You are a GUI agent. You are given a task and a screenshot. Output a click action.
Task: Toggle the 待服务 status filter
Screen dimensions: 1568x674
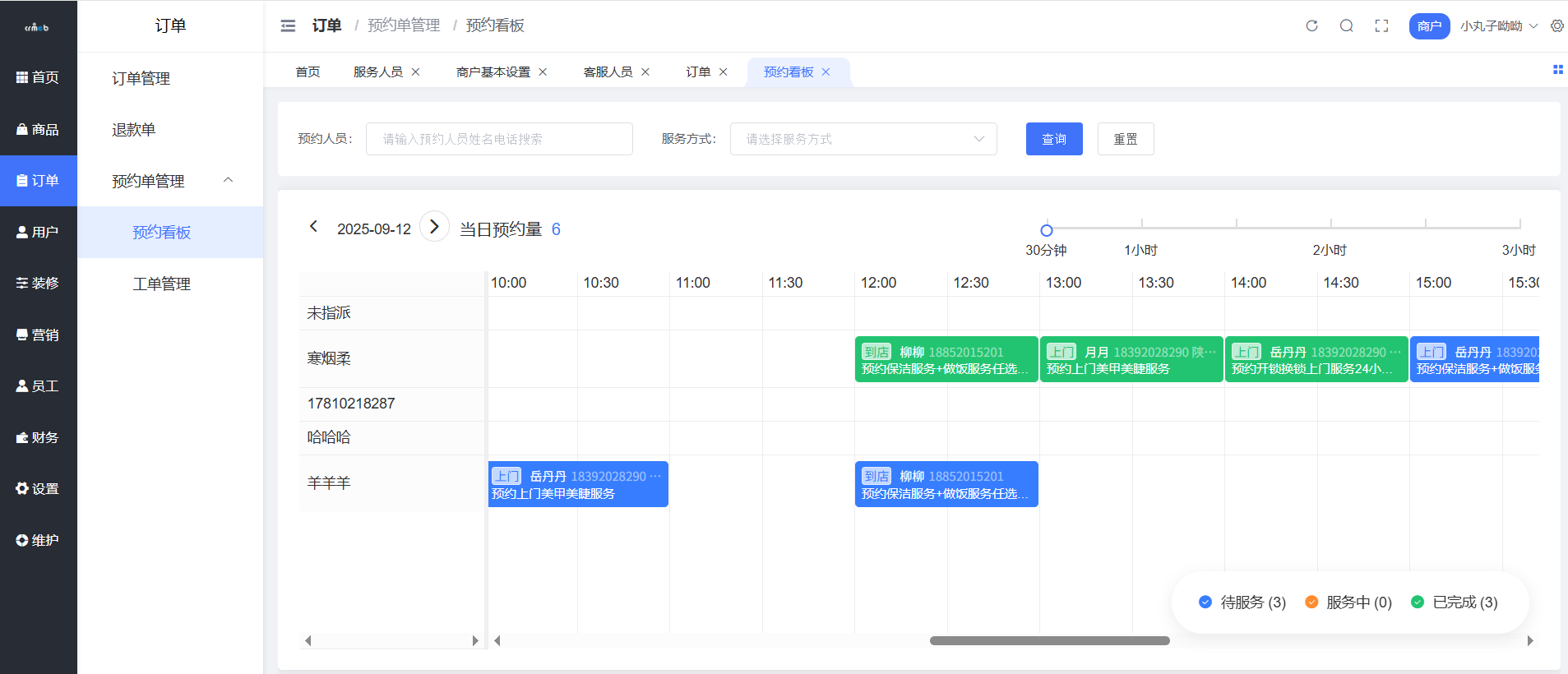pos(1242,602)
